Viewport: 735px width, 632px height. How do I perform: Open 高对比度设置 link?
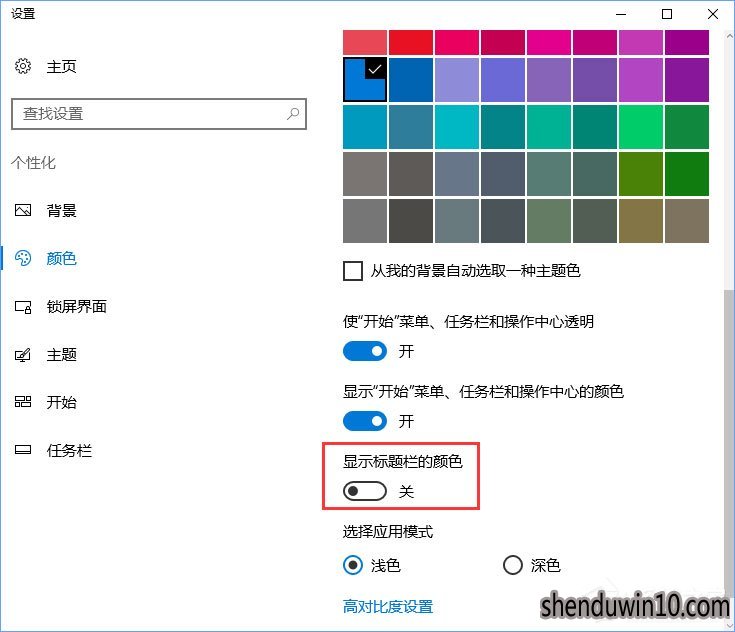point(388,607)
